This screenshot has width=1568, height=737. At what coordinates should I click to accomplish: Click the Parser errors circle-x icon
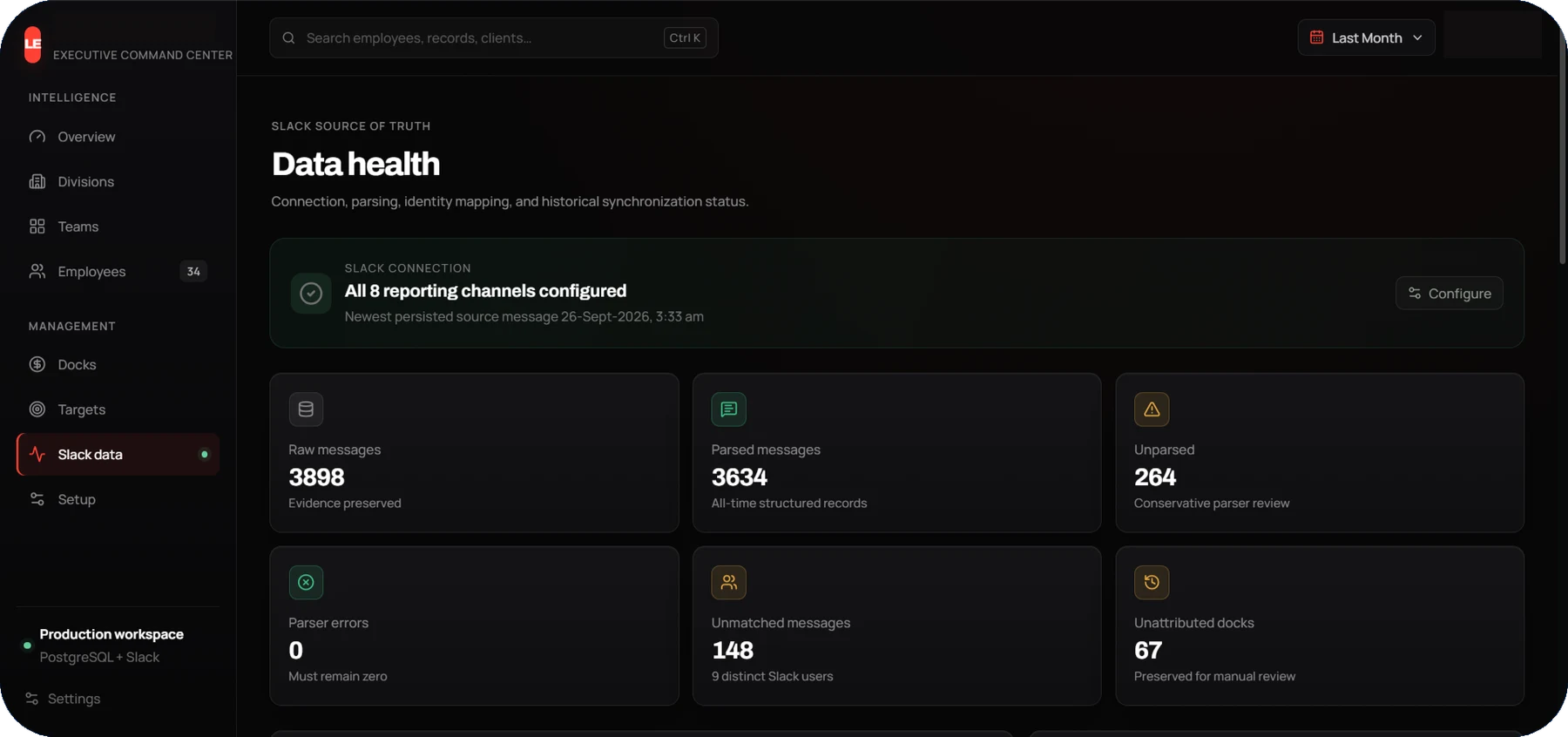[x=306, y=582]
